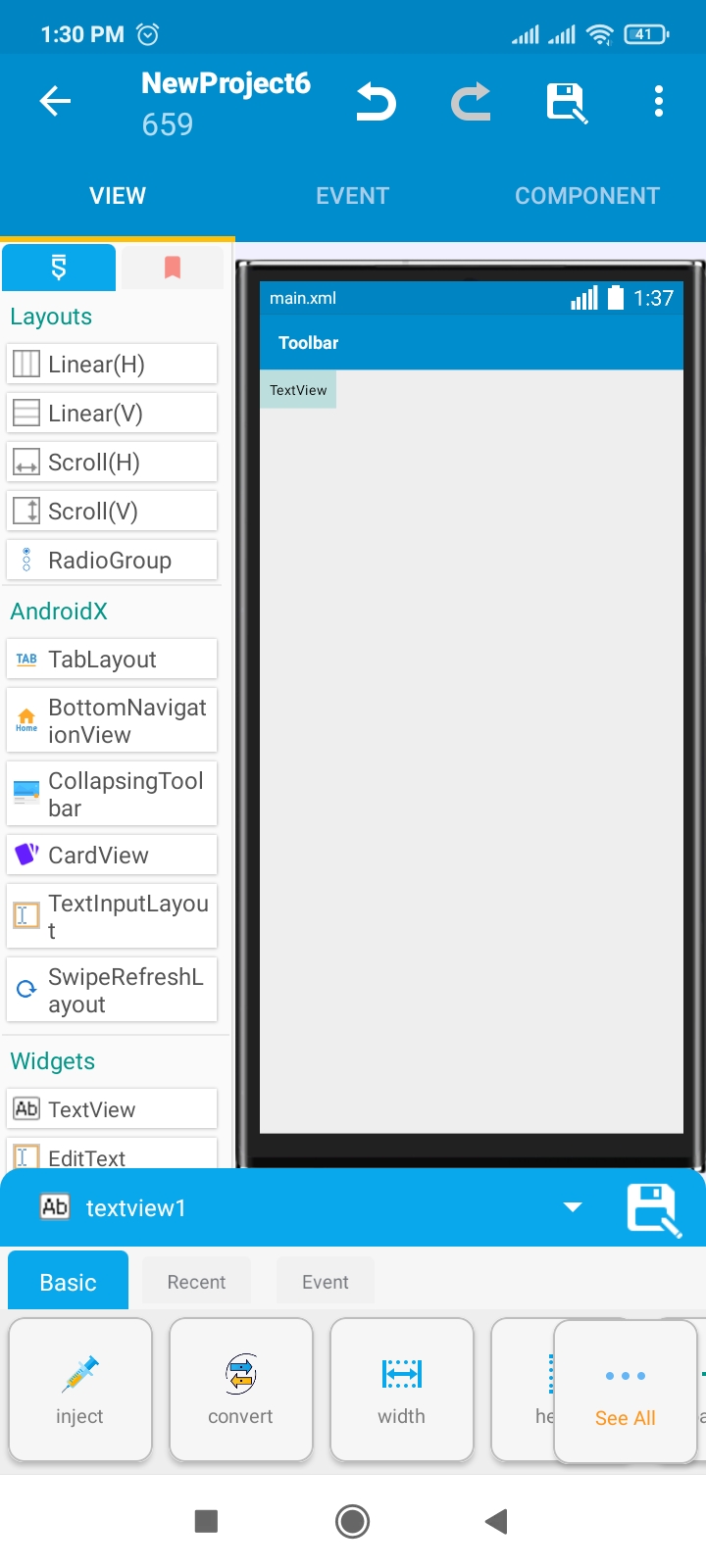706x1568 pixels.
Task: Pick the CardView widget from palette
Action: coord(112,855)
